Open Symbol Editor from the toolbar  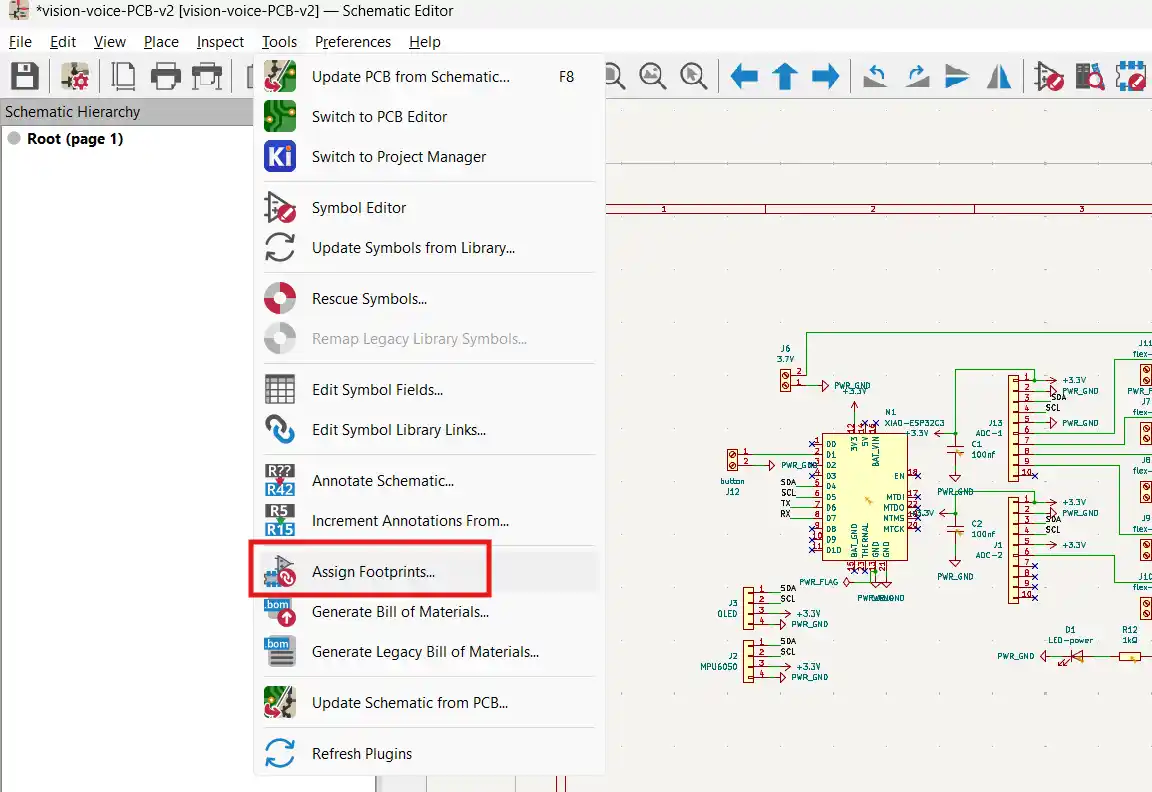(x=1048, y=76)
